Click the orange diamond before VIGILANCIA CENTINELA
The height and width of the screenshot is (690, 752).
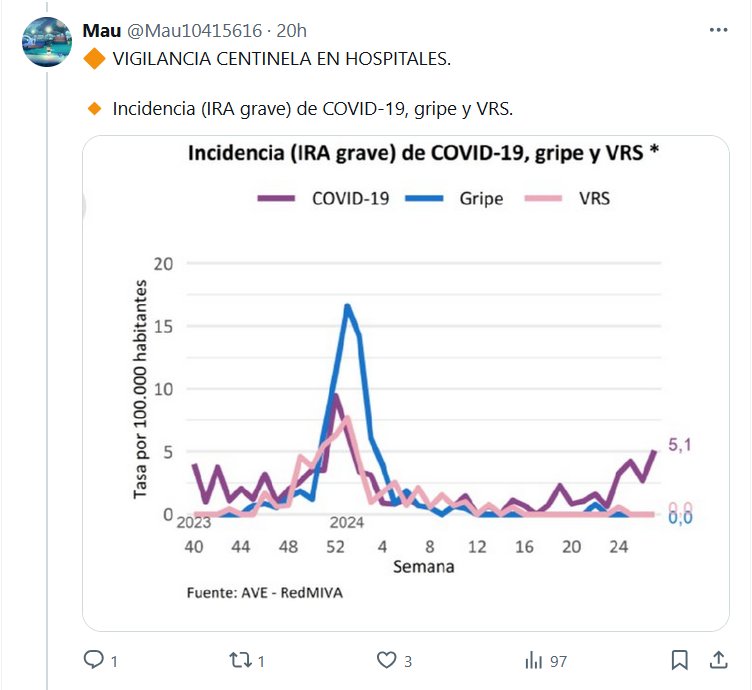click(95, 59)
